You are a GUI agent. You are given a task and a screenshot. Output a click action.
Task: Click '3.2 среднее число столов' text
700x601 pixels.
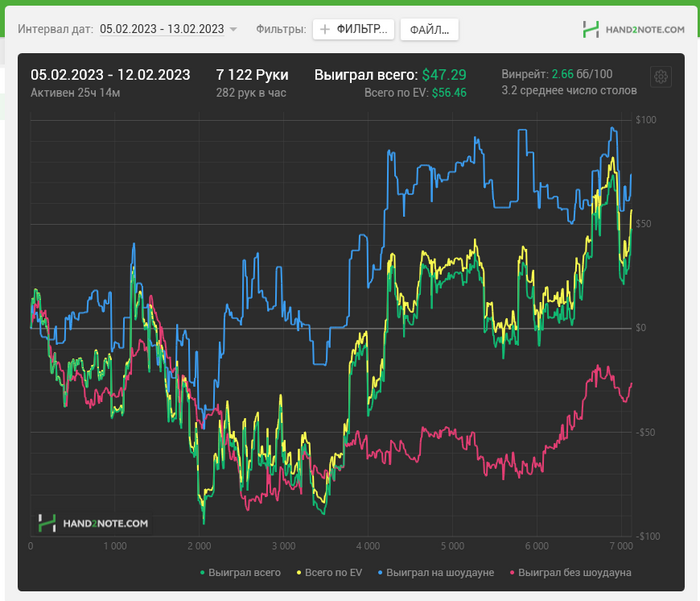569,91
